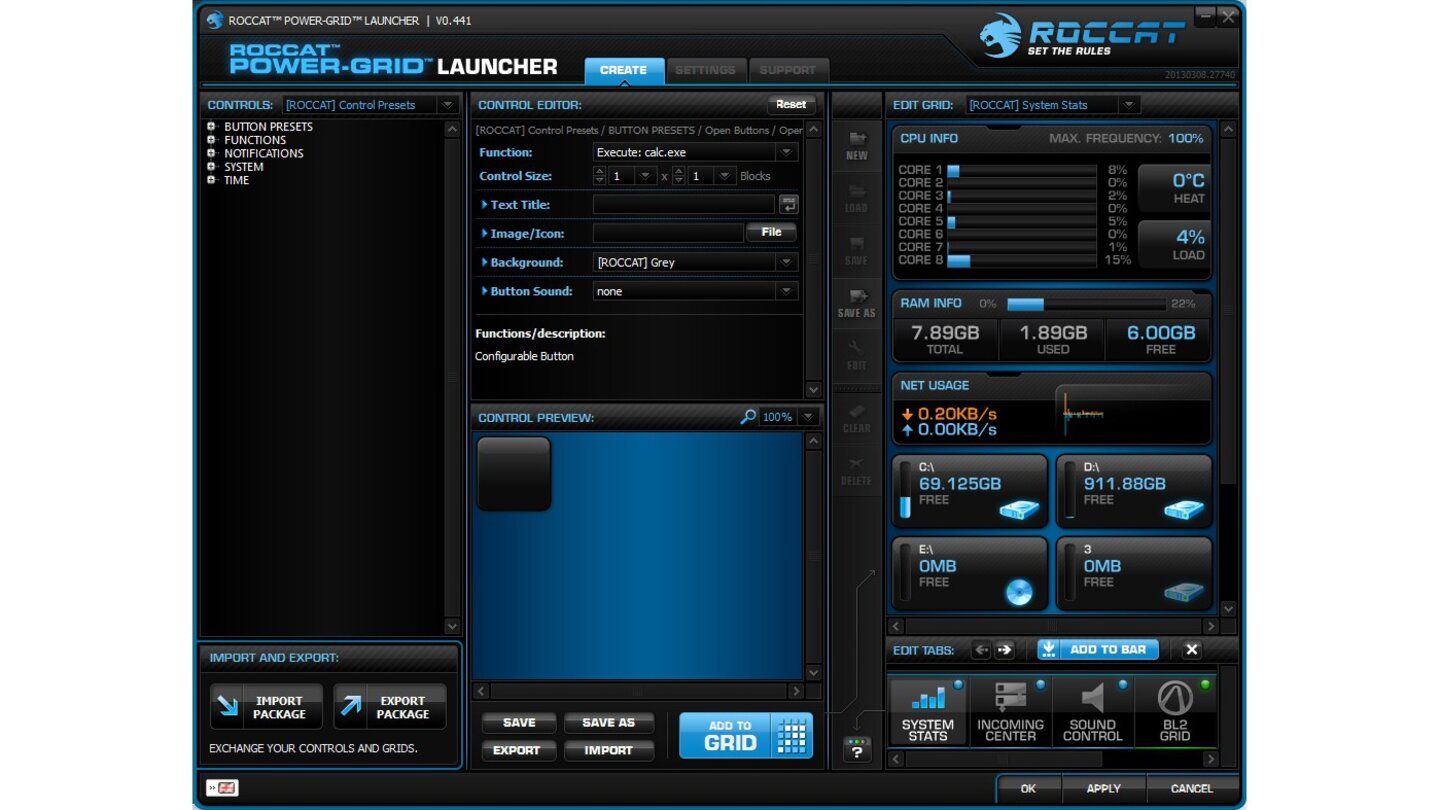Image resolution: width=1440 pixels, height=810 pixels.
Task: Click in the Text Title input field
Action: (683, 204)
